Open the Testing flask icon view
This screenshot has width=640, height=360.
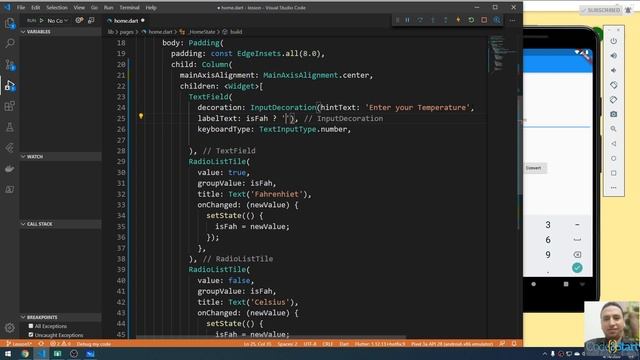(9, 127)
